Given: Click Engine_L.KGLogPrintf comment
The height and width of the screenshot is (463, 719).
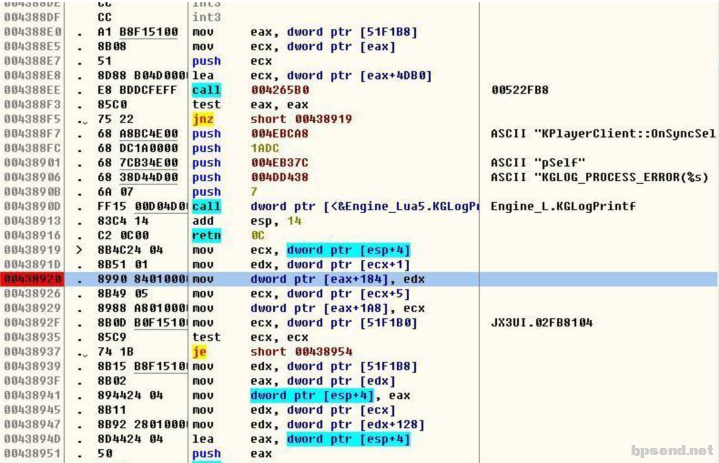Looking at the screenshot, I should [563, 206].
